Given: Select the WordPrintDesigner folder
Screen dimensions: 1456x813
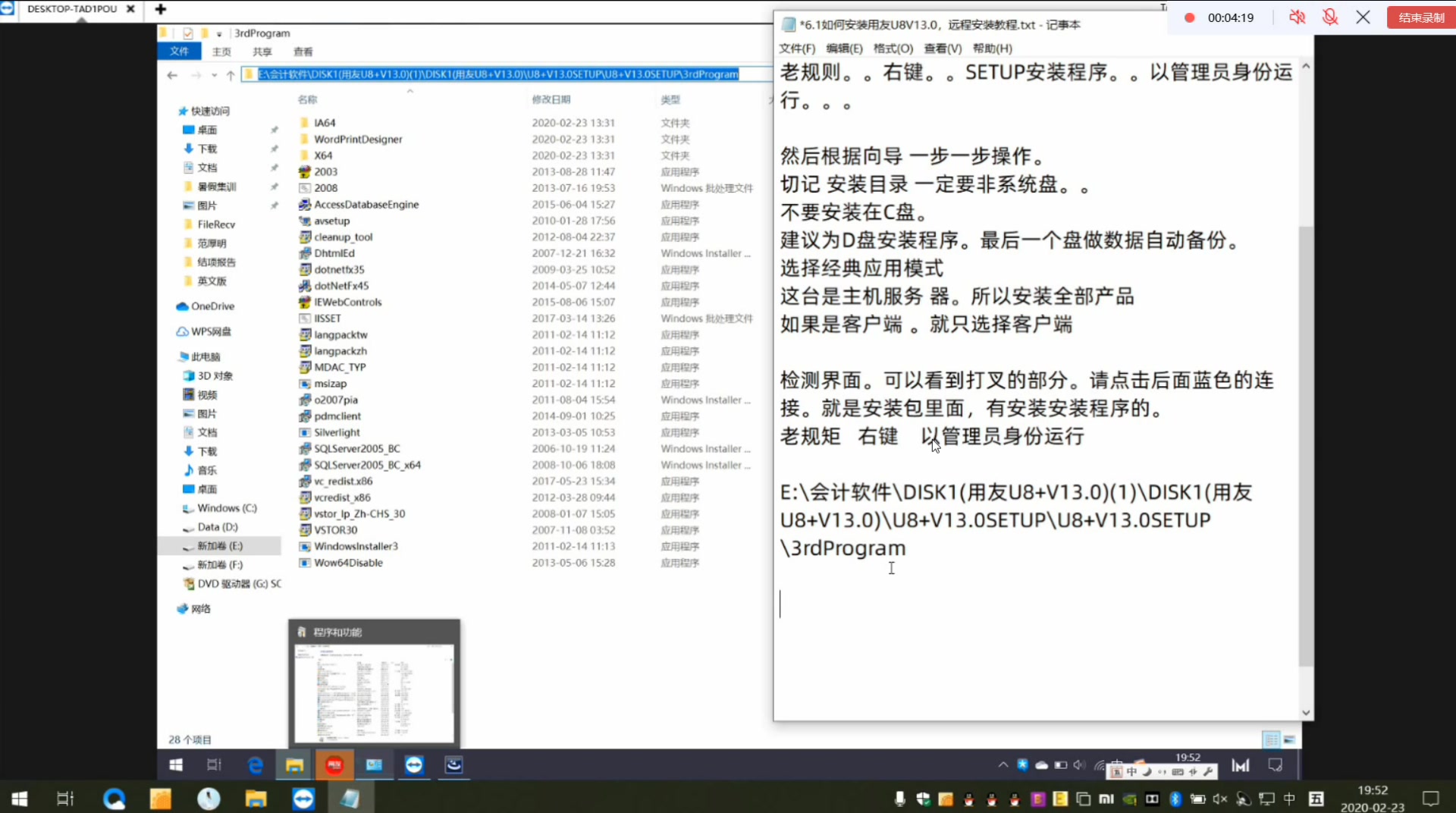Looking at the screenshot, I should [x=357, y=140].
